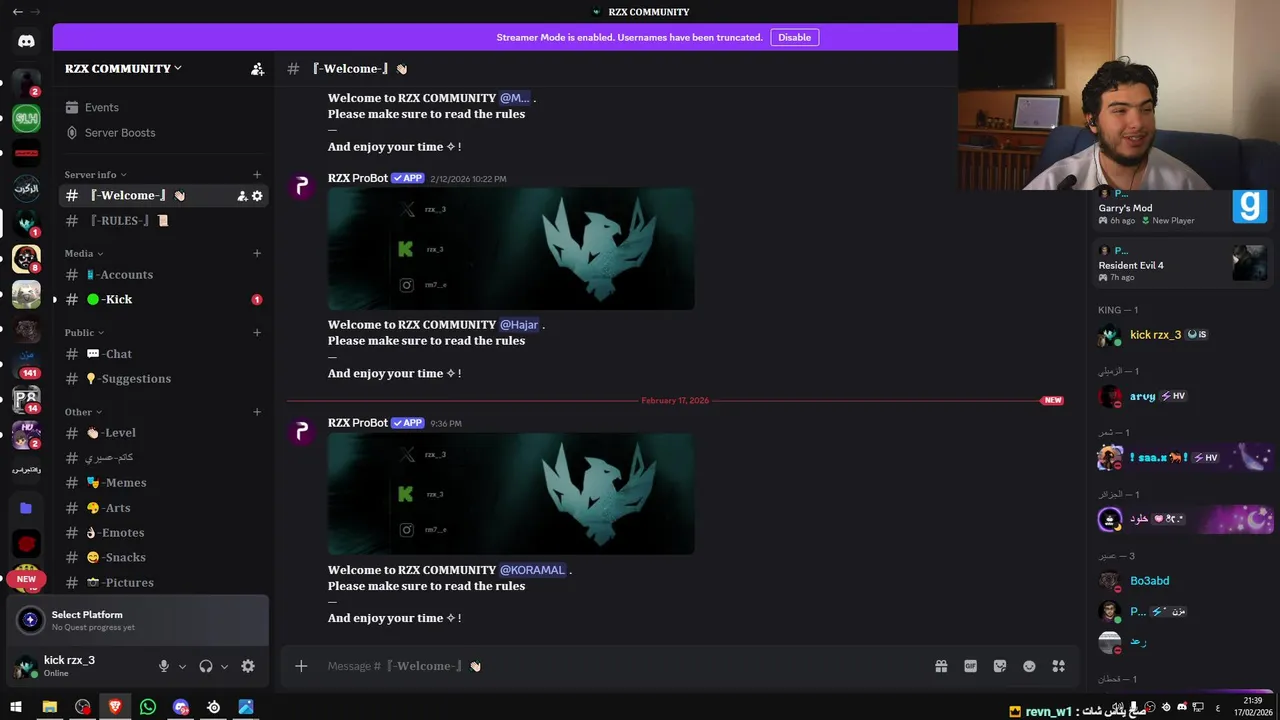Screen dimensions: 1280x720
Task: Open microphone input options chevron
Action: [x=182, y=667]
